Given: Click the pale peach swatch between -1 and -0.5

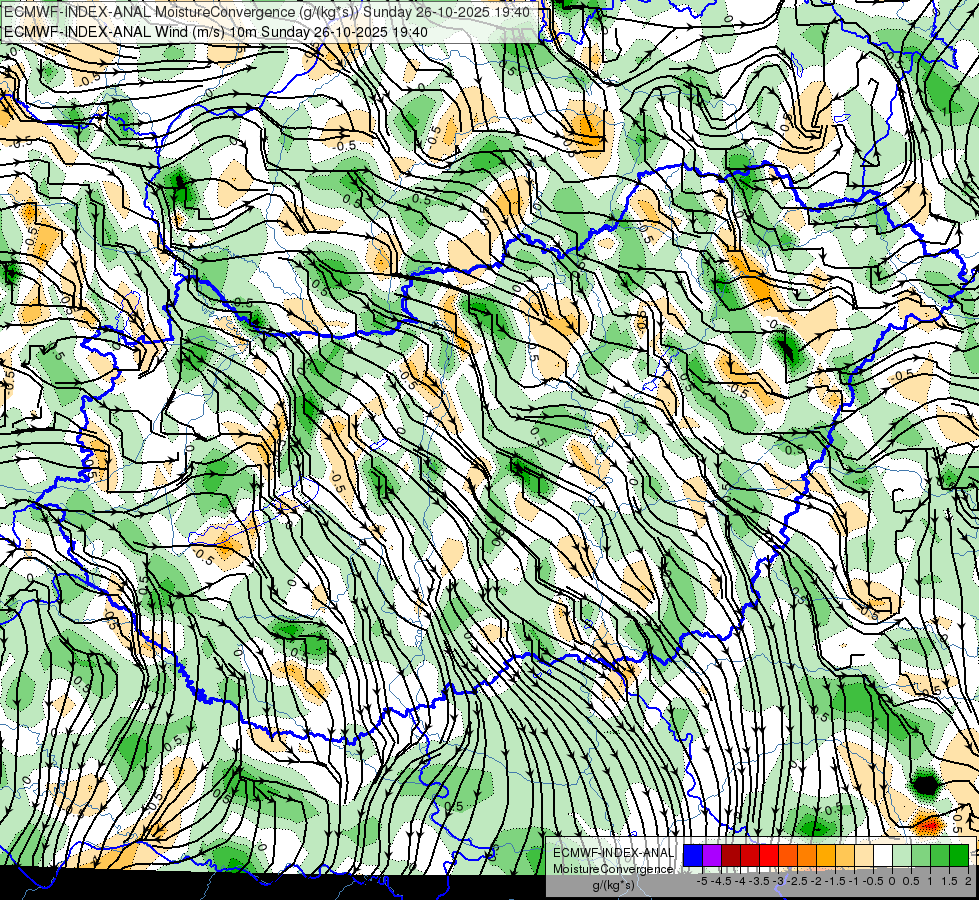Looking at the screenshot, I should tap(863, 855).
